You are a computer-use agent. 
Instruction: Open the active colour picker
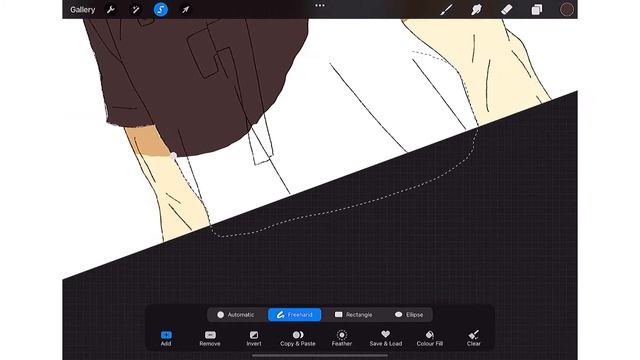coord(567,9)
